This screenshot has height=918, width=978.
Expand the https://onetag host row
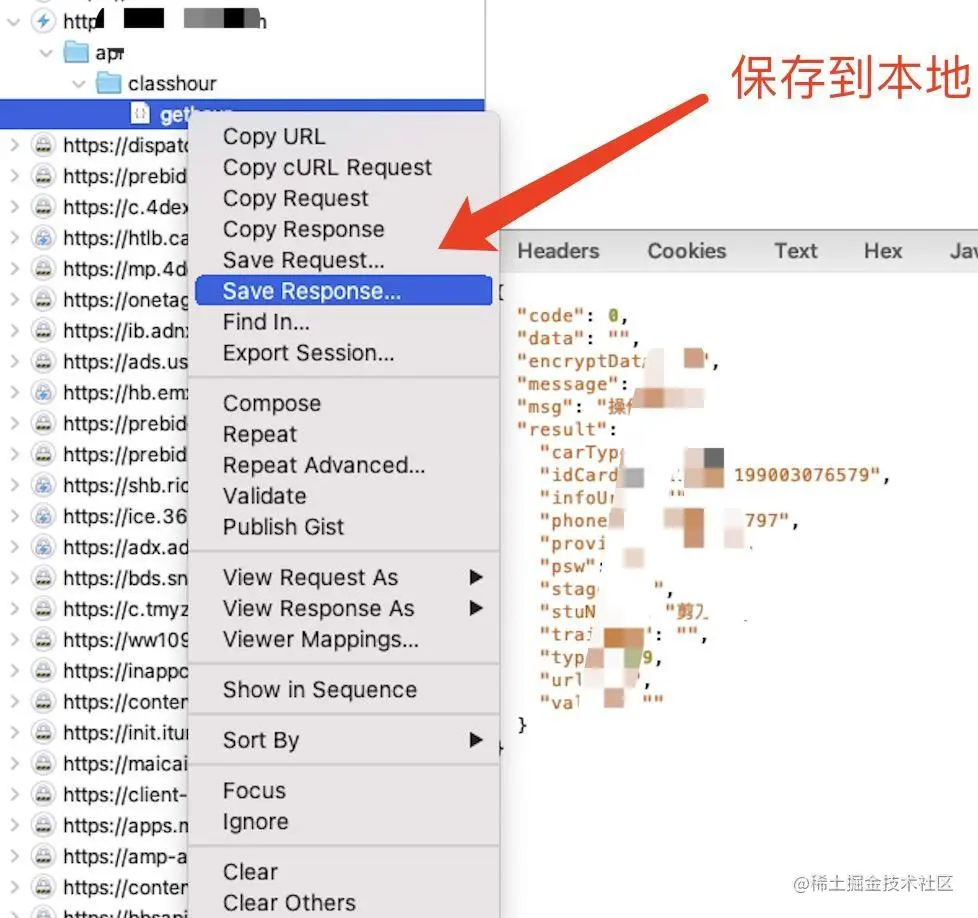point(14,300)
